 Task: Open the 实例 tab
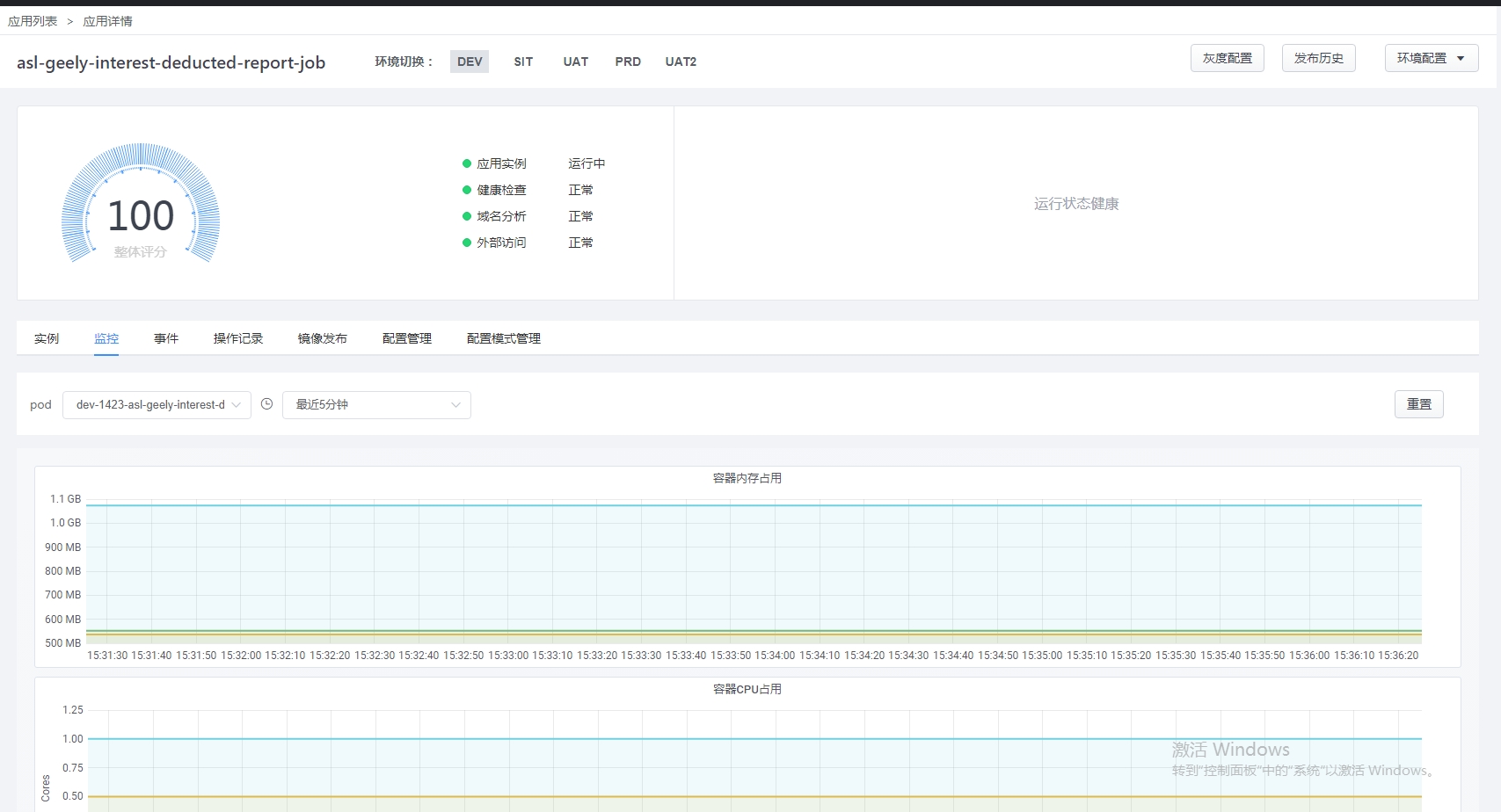(x=47, y=338)
